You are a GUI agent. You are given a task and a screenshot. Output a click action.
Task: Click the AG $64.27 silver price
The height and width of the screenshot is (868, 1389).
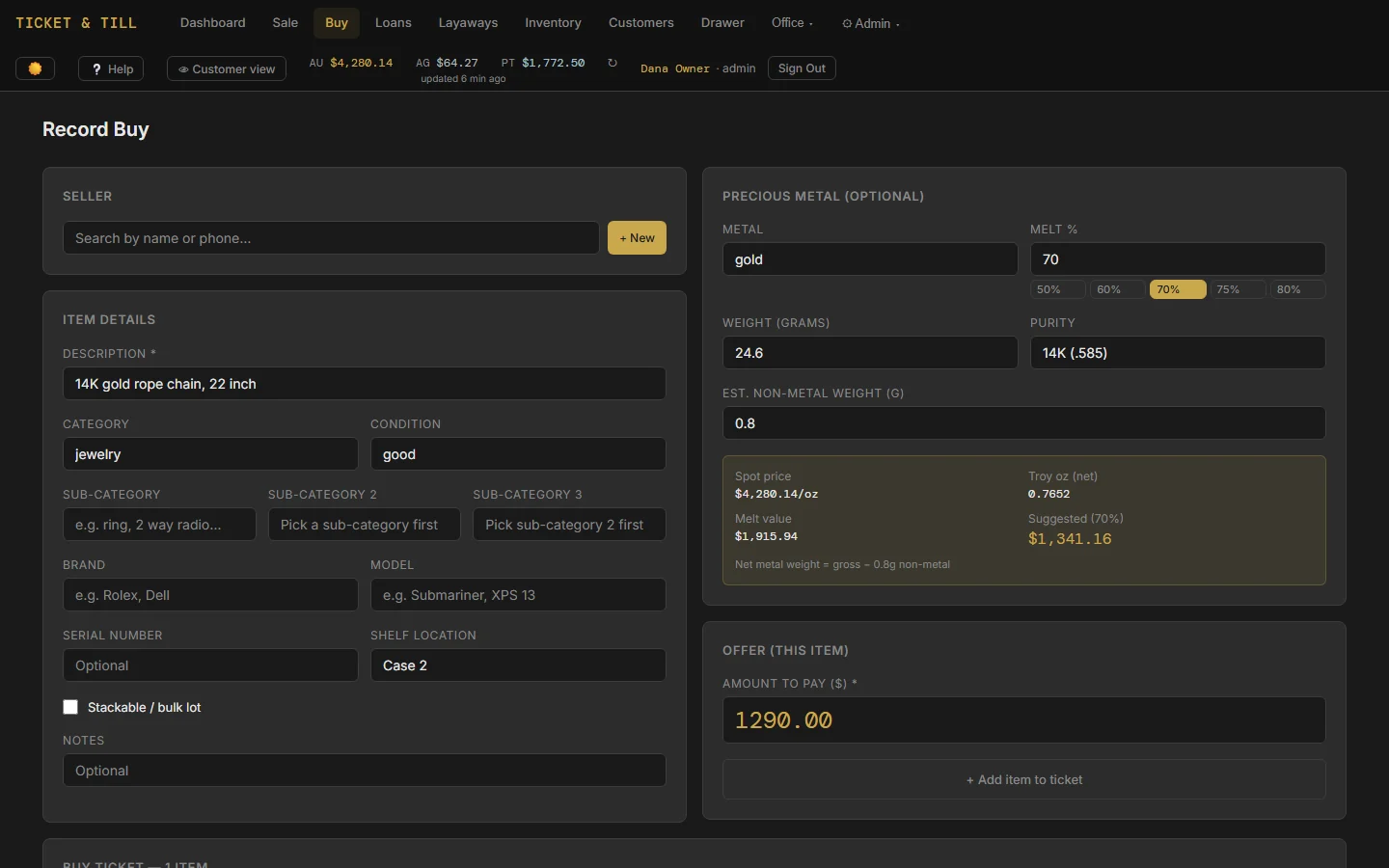tap(447, 63)
